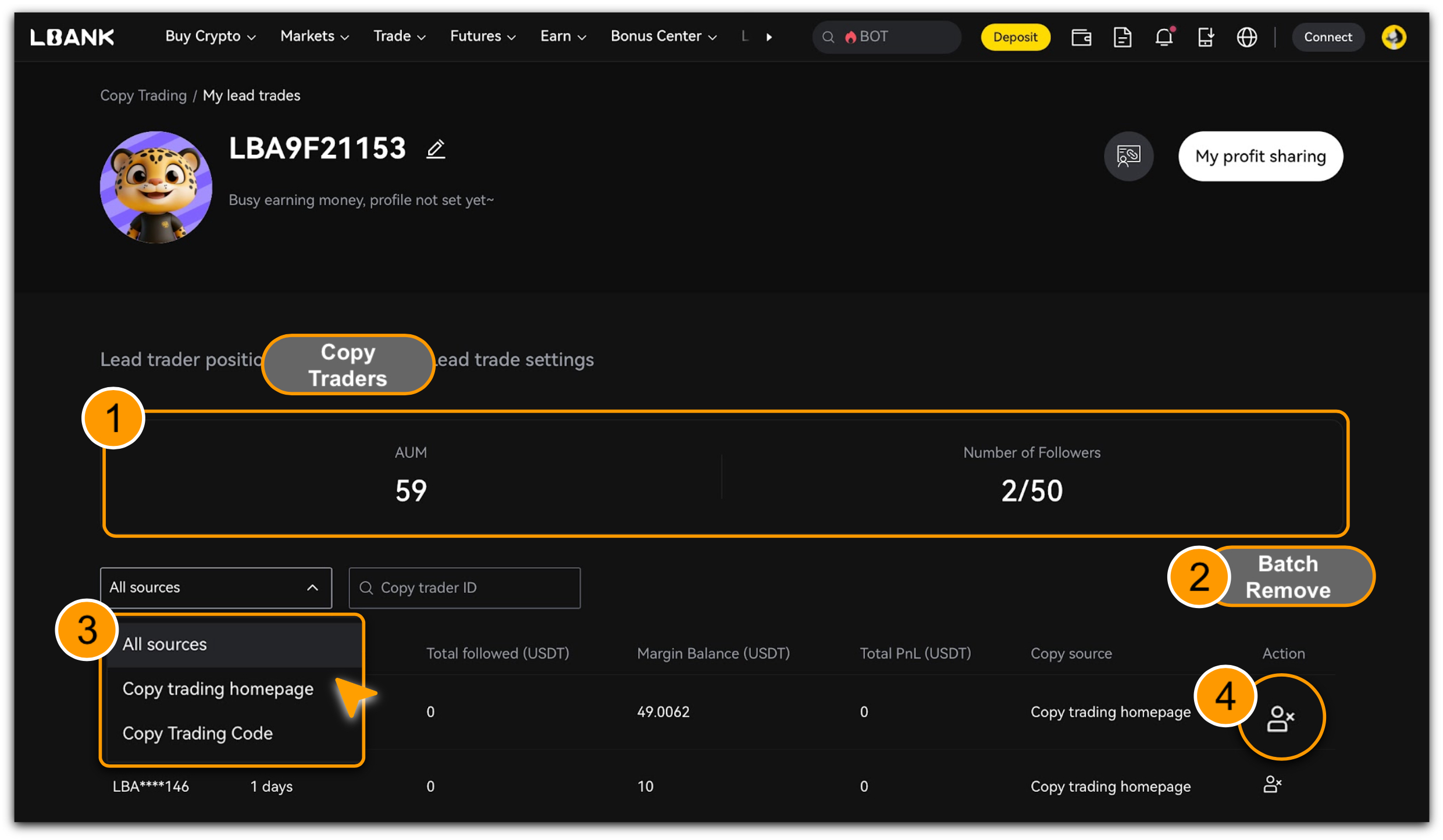The width and height of the screenshot is (1443, 840).
Task: Click the Copy source column header
Action: click(x=1071, y=653)
